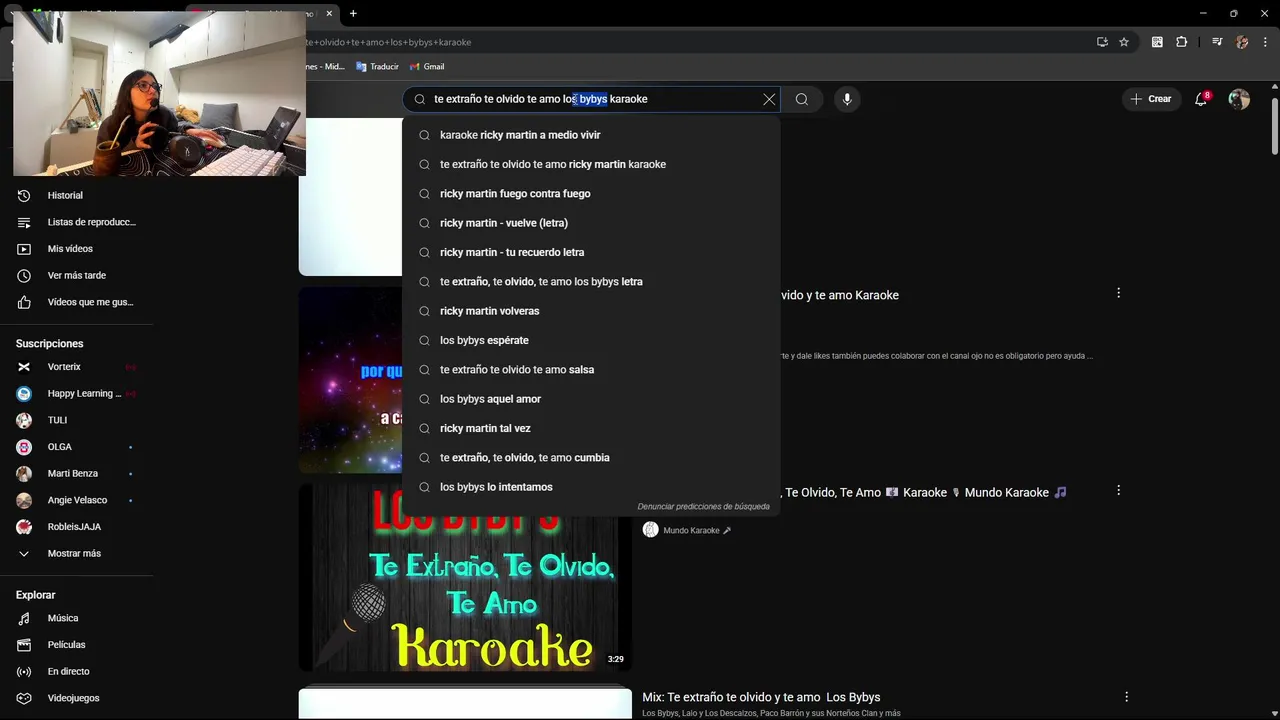This screenshot has width=1280, height=720.
Task: Open the Happy Learning subscription
Action: click(x=76, y=393)
